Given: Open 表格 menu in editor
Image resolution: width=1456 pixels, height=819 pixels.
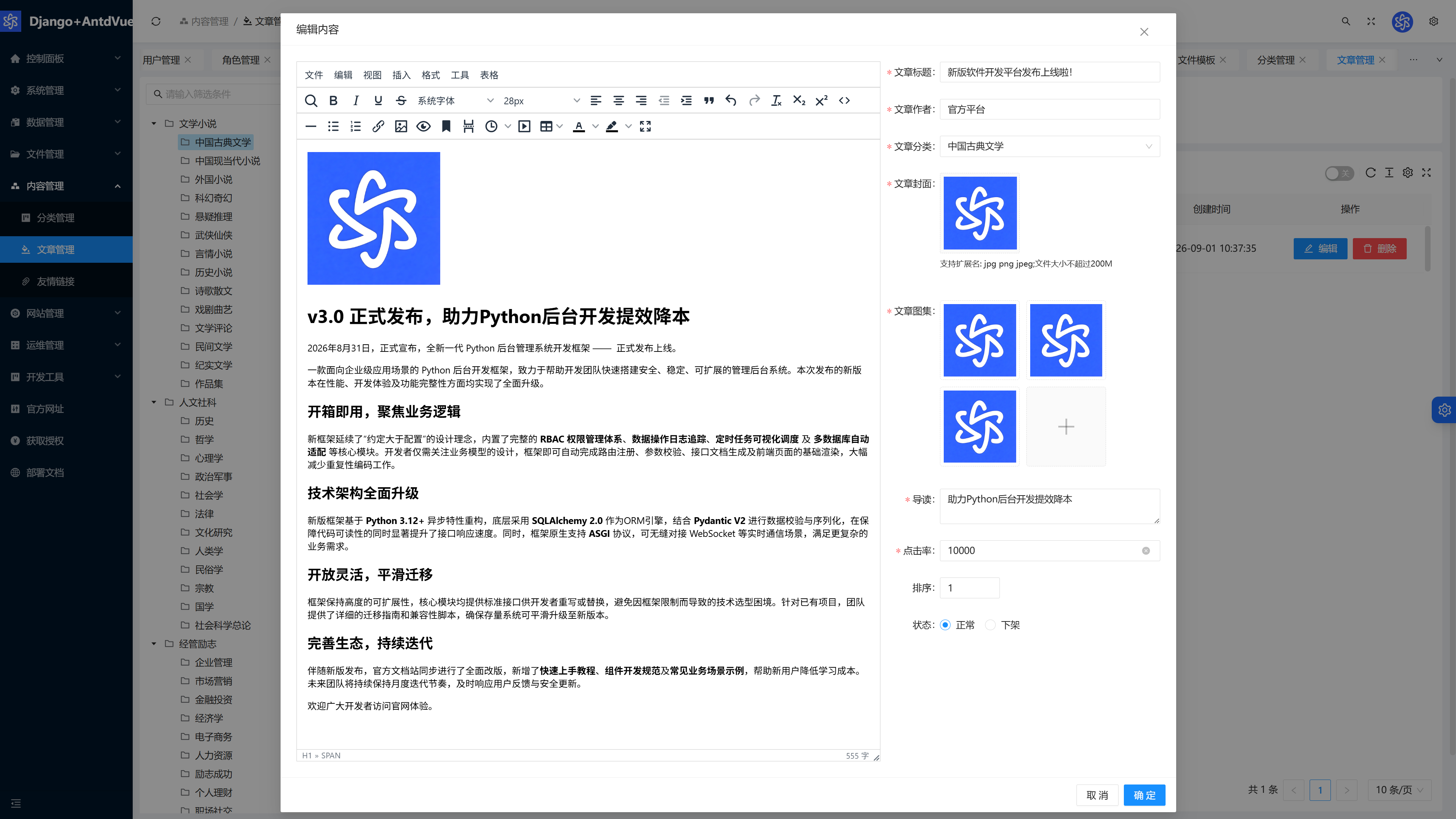Looking at the screenshot, I should click(490, 75).
